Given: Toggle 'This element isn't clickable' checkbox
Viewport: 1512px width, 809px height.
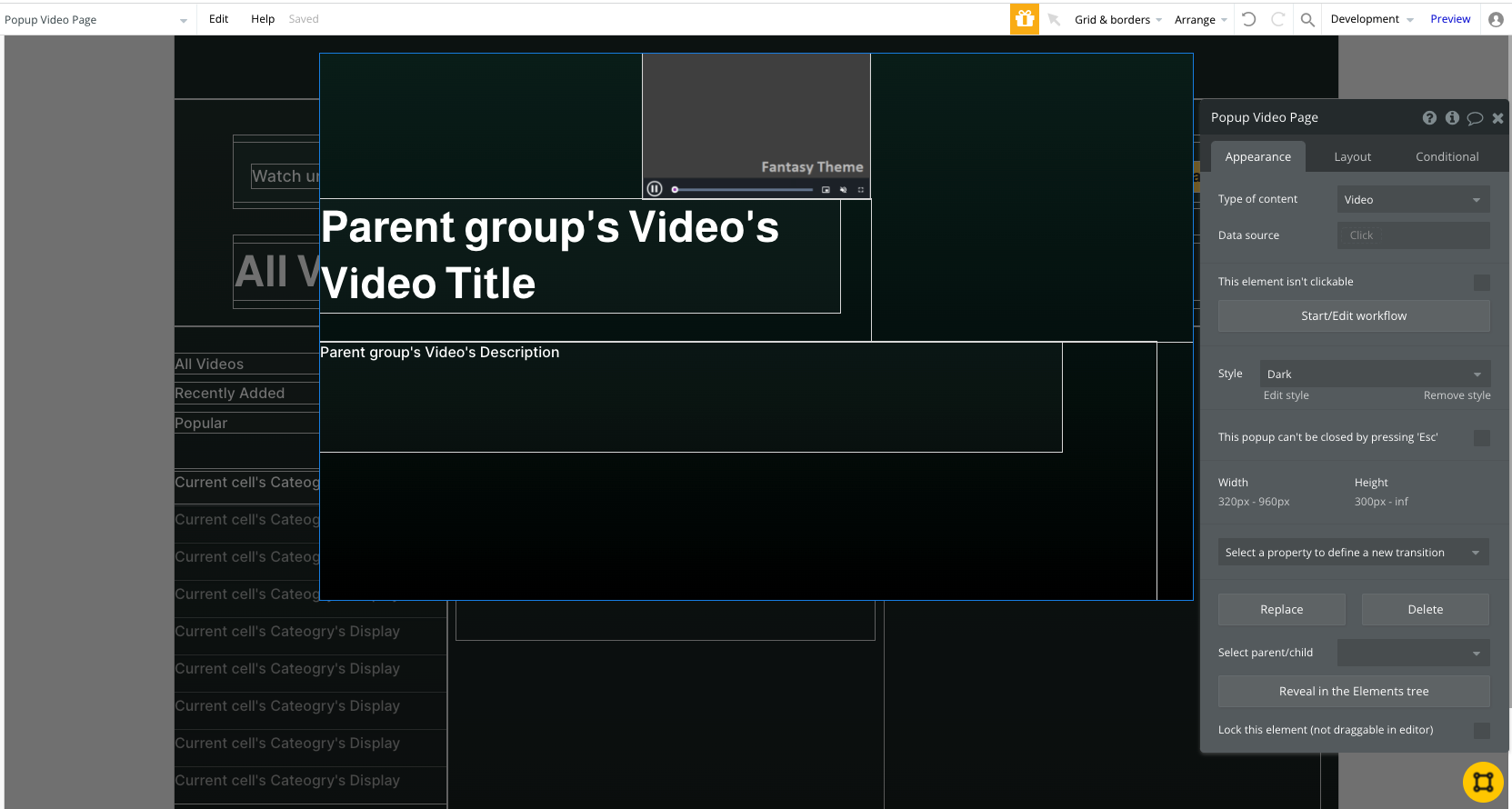Looking at the screenshot, I should [1482, 283].
